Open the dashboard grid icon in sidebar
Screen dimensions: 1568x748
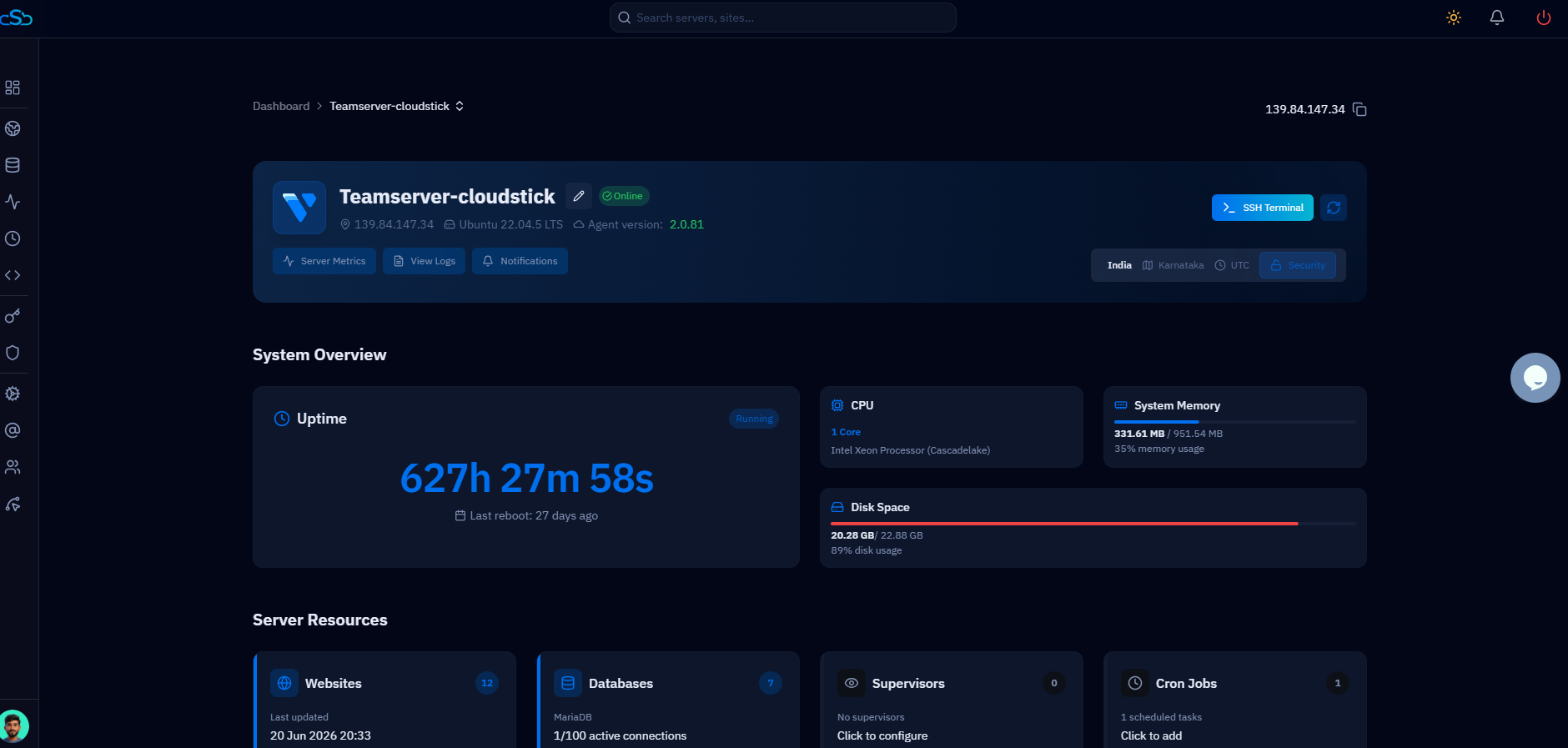click(x=13, y=88)
